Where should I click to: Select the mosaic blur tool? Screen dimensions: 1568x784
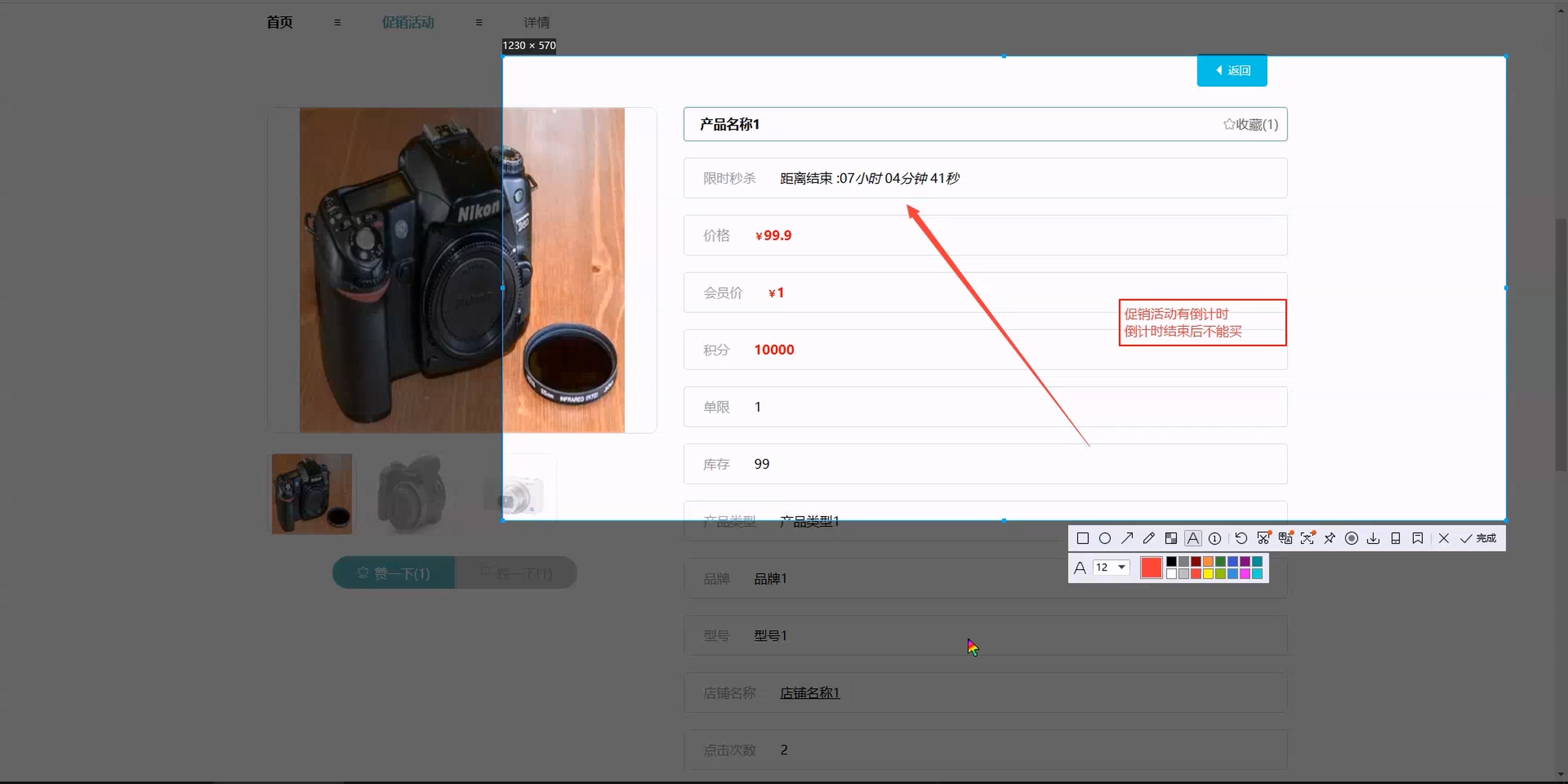pyautogui.click(x=1171, y=538)
